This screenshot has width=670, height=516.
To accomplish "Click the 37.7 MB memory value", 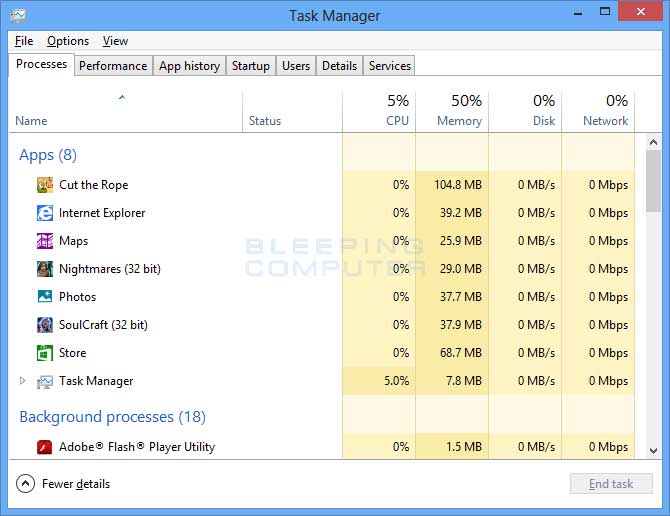I will coord(461,297).
